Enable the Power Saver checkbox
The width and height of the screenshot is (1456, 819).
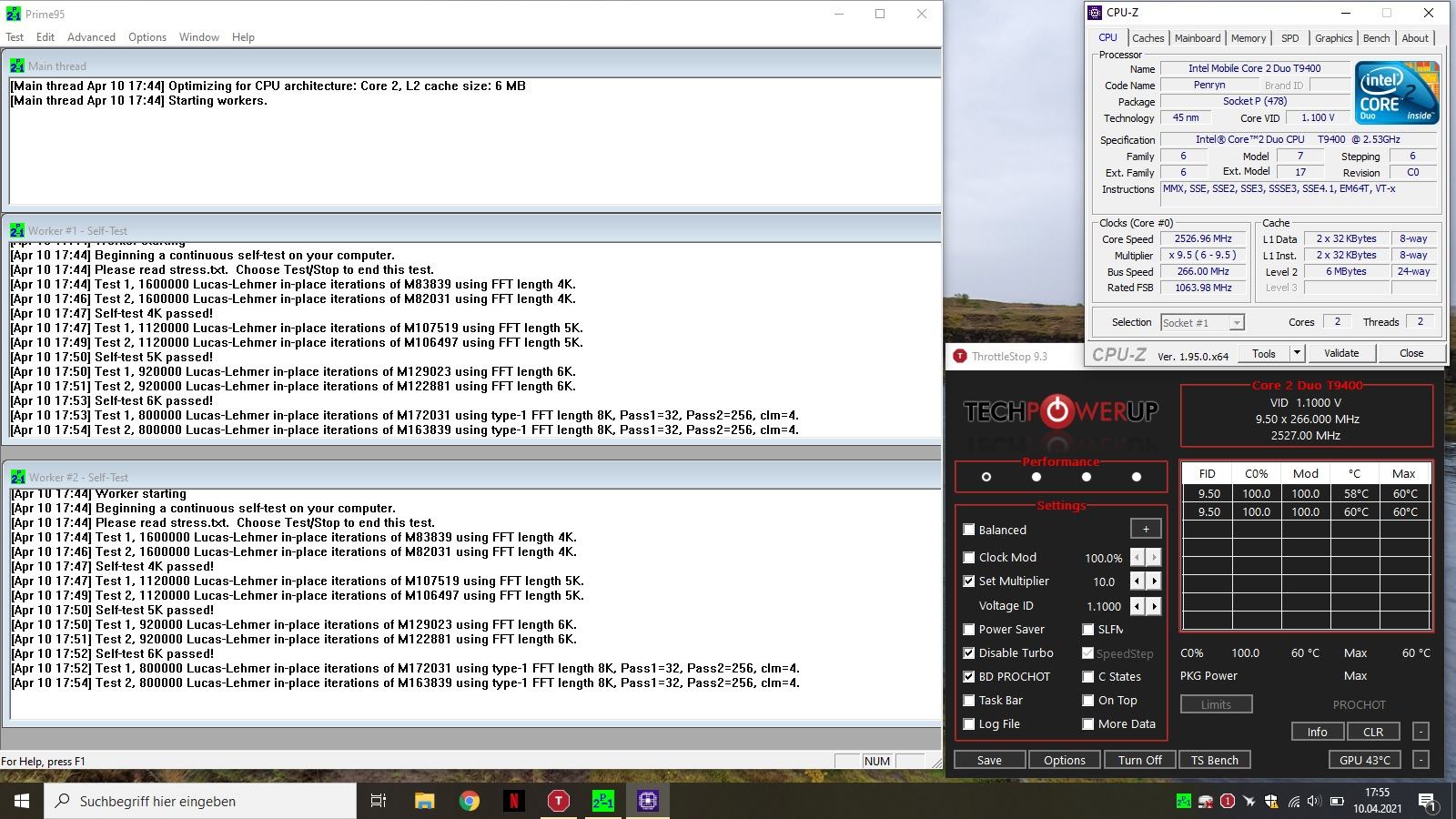point(969,629)
